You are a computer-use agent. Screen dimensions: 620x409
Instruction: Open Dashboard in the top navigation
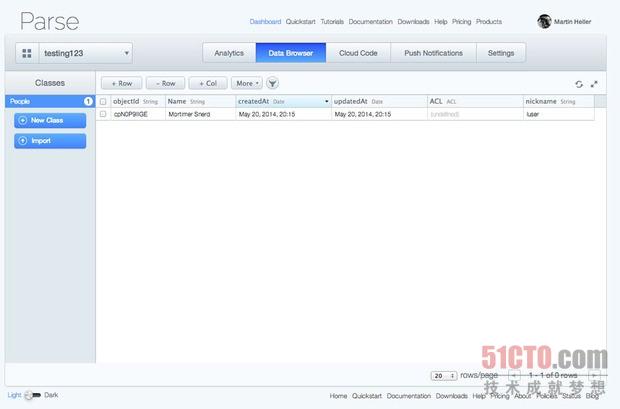[x=265, y=22]
